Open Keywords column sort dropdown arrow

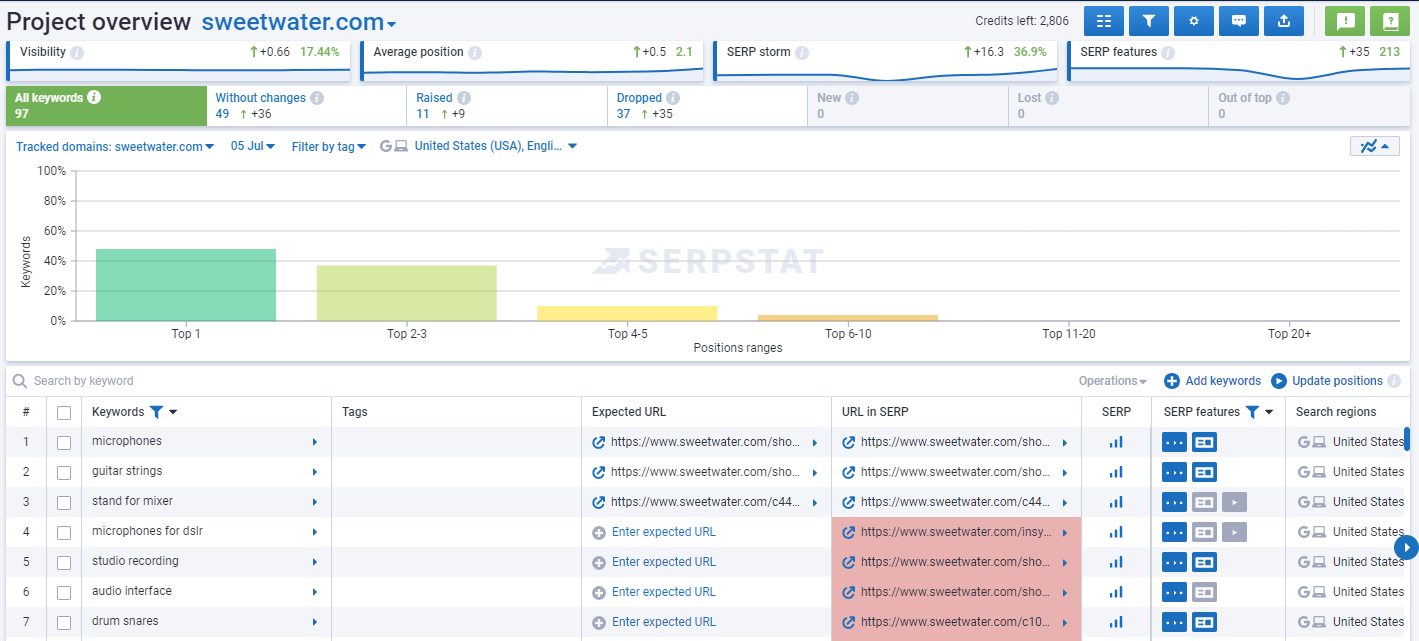(173, 412)
